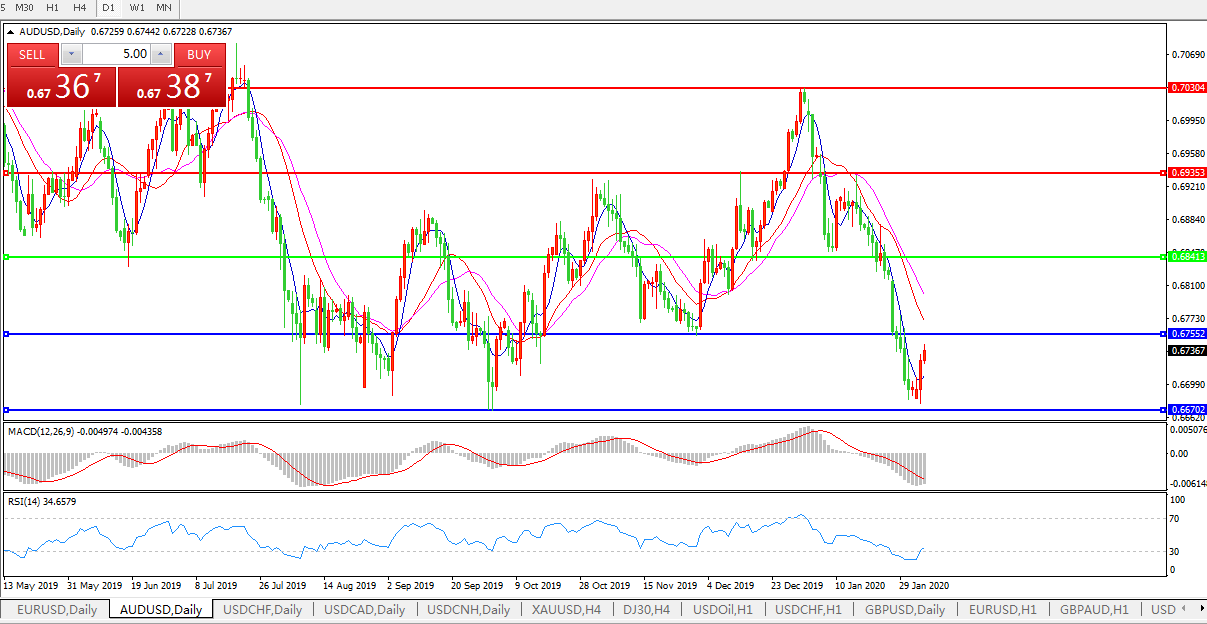Select the green 0.68413 horizontal line label

1187,257
